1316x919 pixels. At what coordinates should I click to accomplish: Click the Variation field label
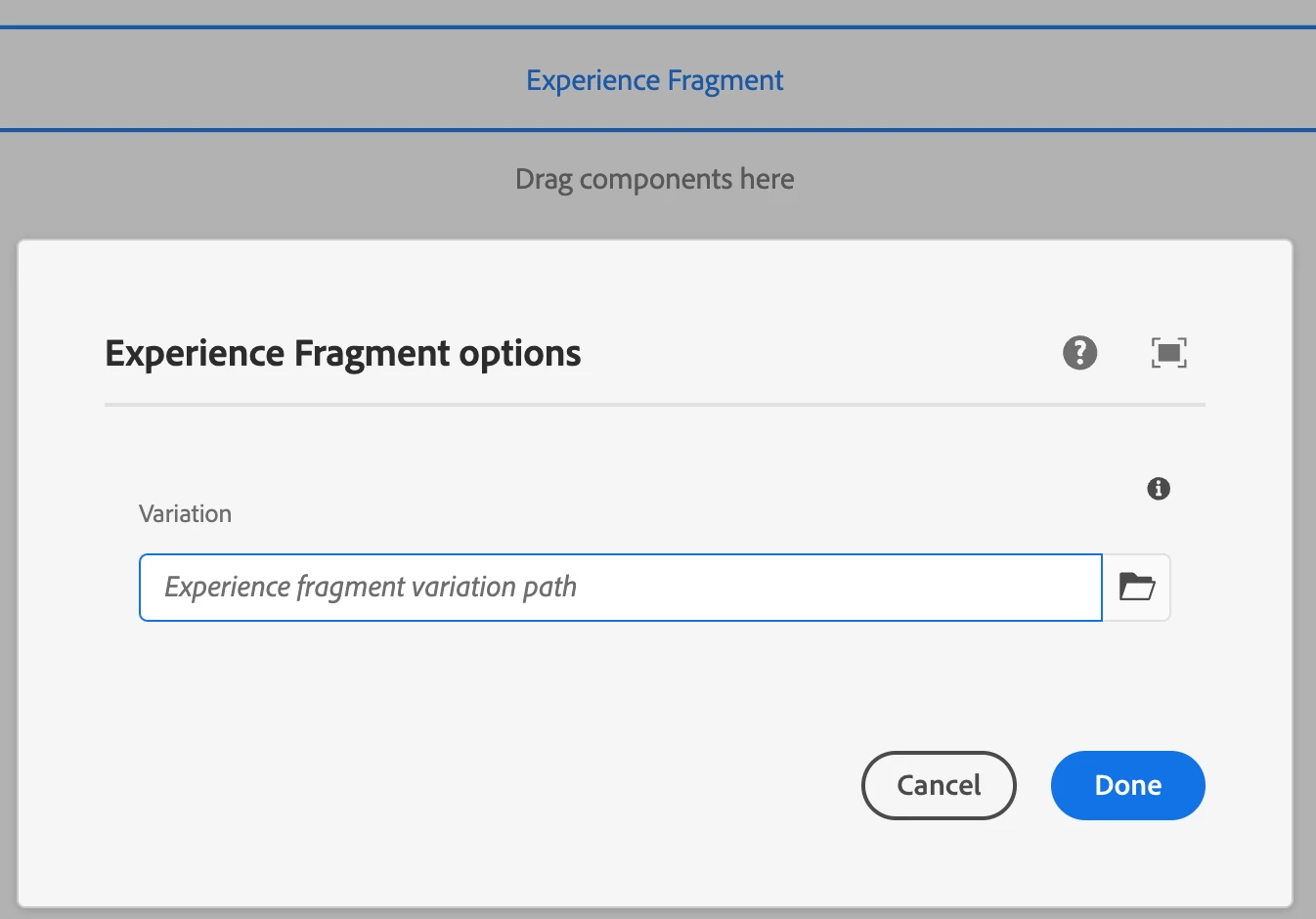pos(186,514)
